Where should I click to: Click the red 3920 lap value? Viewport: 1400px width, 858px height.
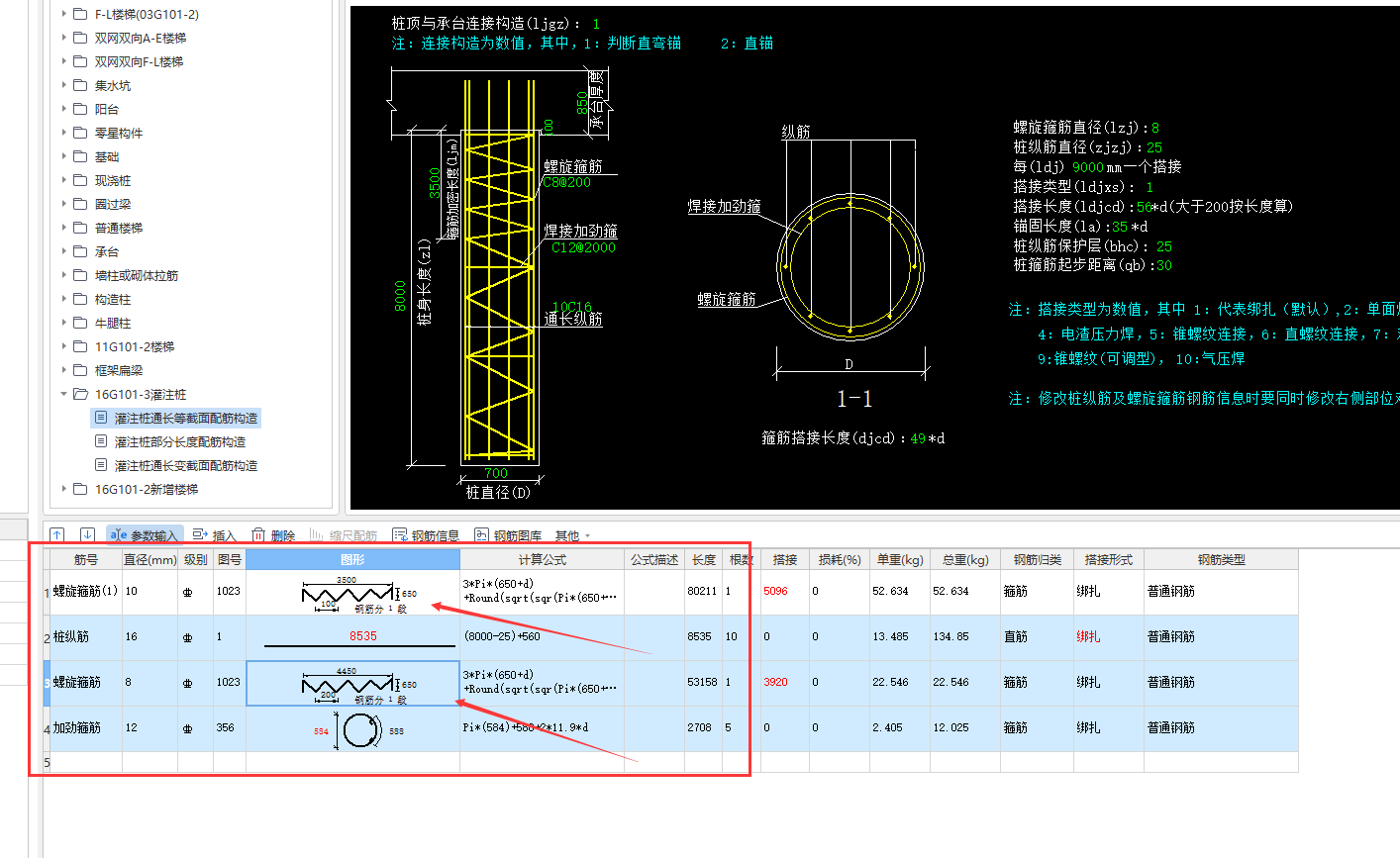[775, 683]
